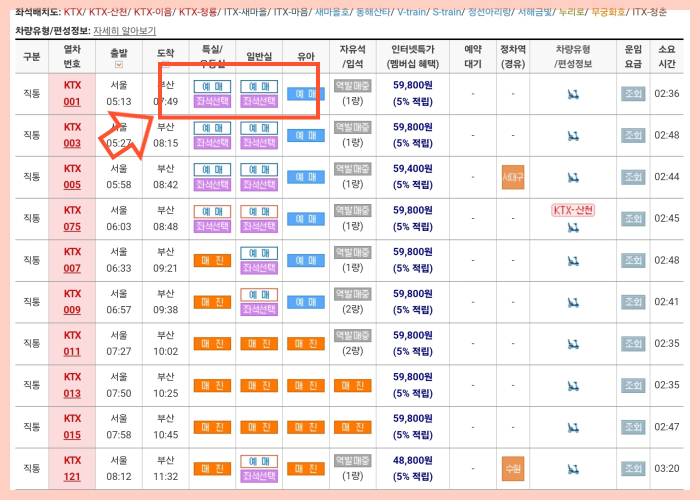Book 일반실 예매 for KTX 075

[259, 212]
